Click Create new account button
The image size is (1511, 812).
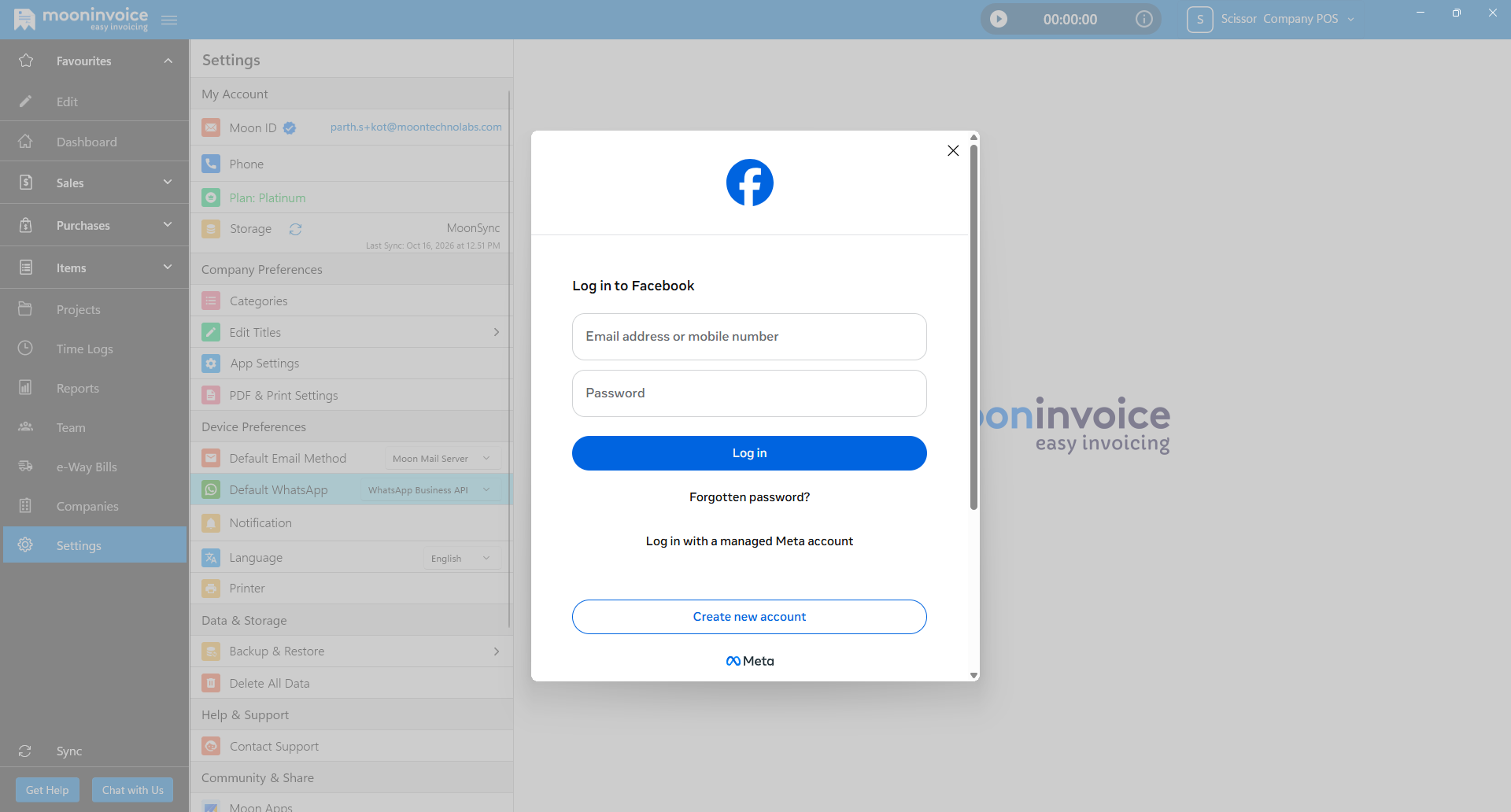pos(749,617)
